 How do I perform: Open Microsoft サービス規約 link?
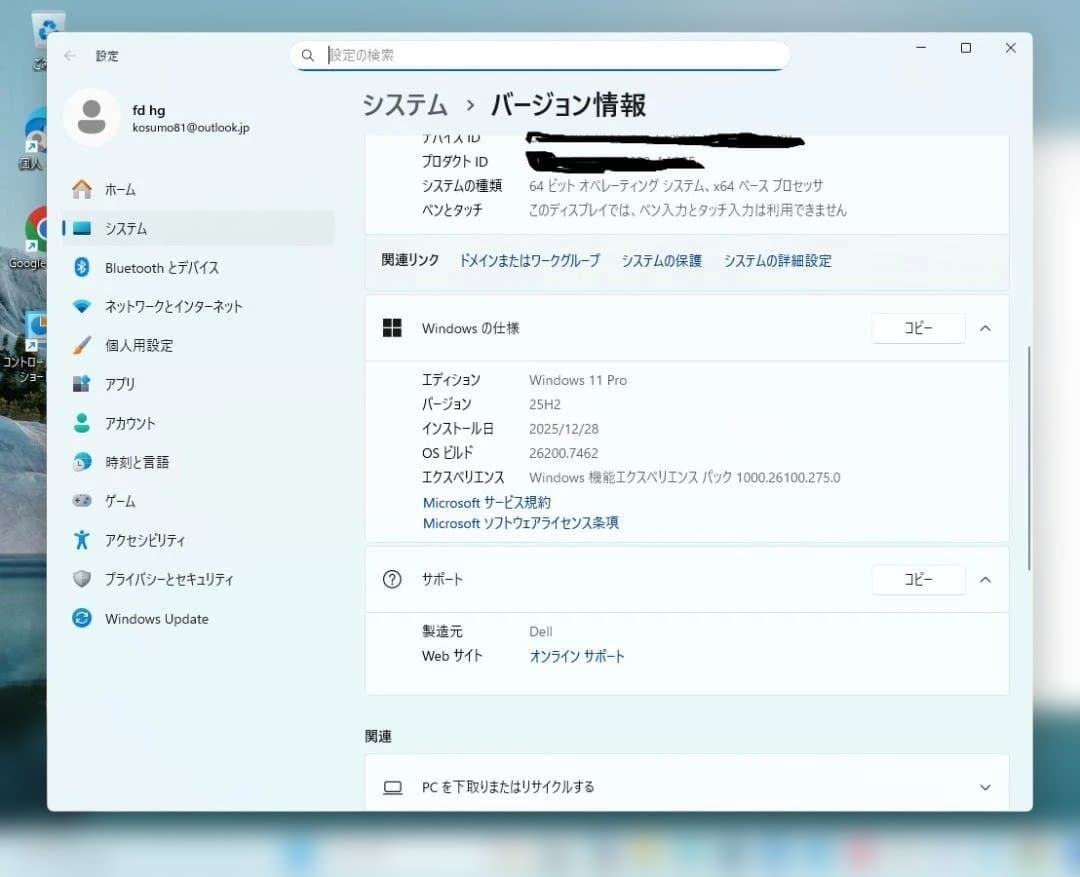486,503
